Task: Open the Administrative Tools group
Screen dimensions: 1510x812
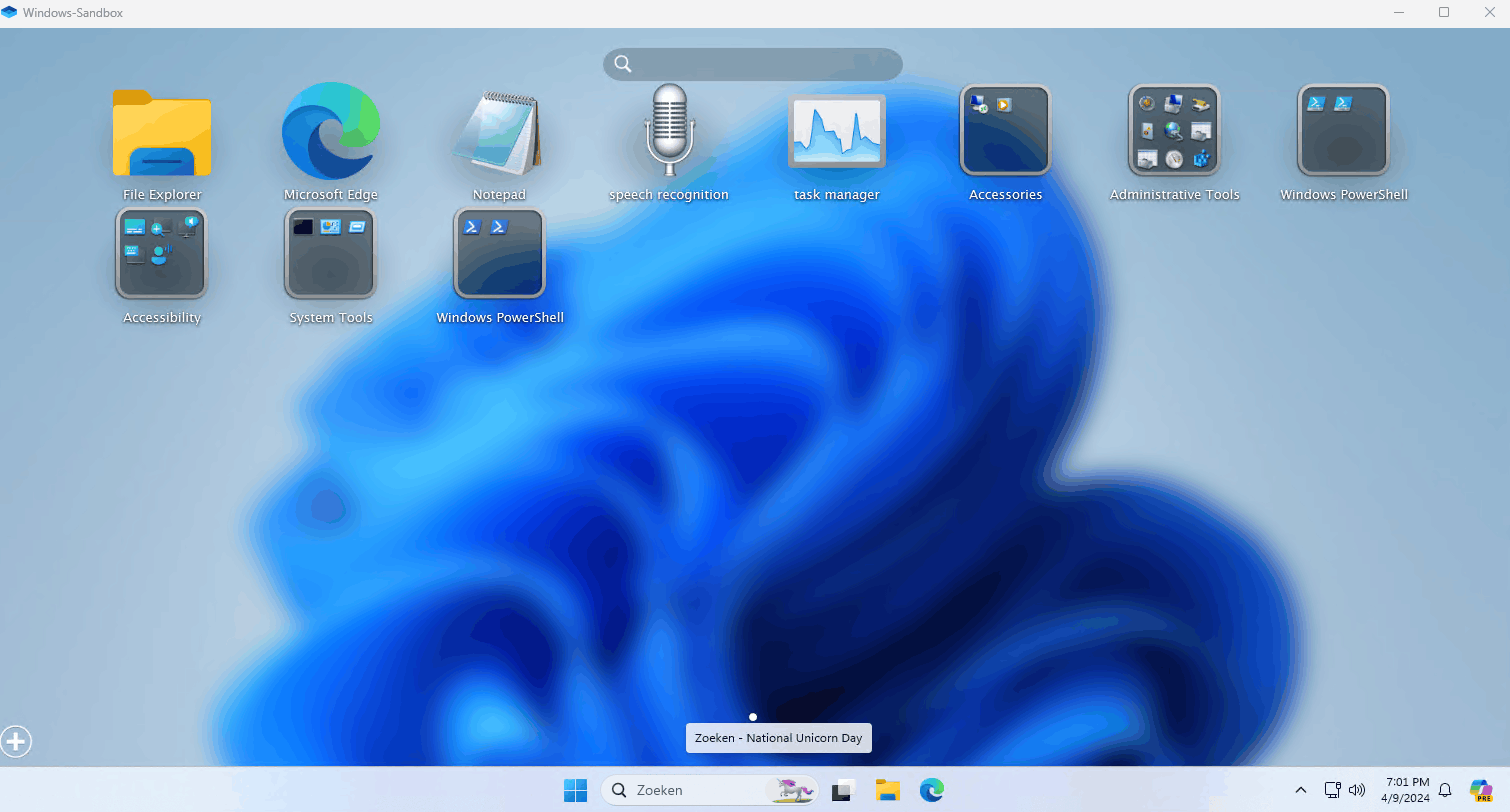Action: pyautogui.click(x=1174, y=131)
